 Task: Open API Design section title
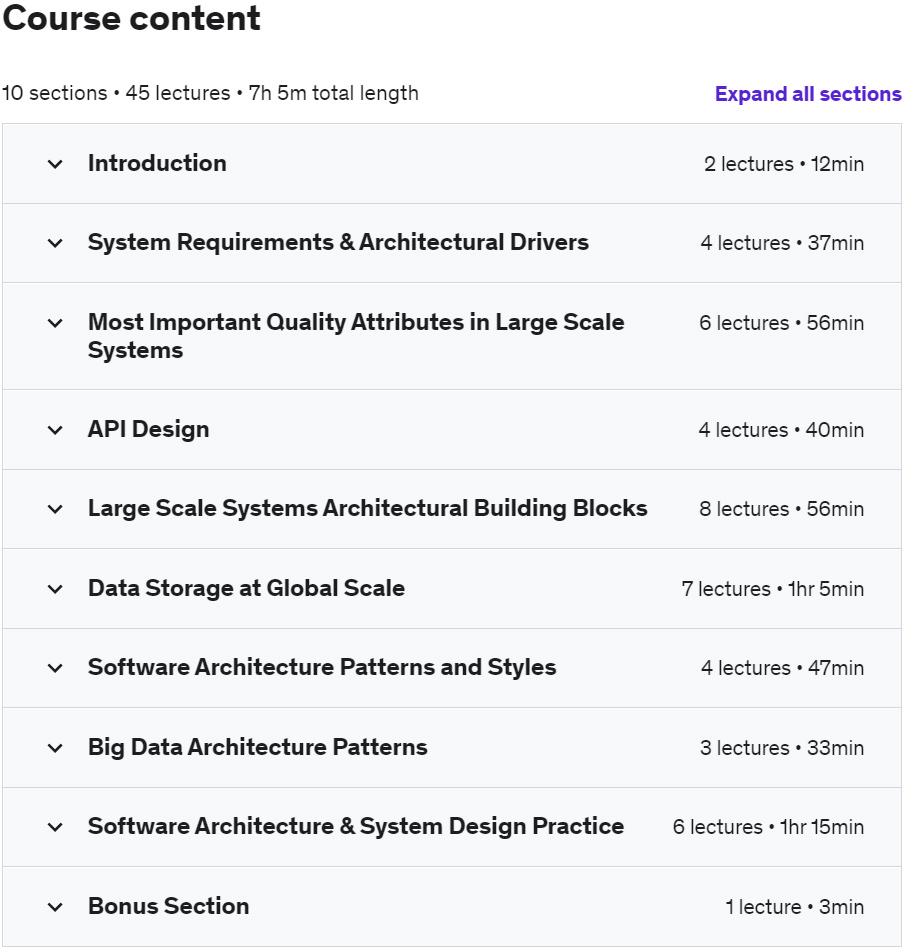[148, 429]
